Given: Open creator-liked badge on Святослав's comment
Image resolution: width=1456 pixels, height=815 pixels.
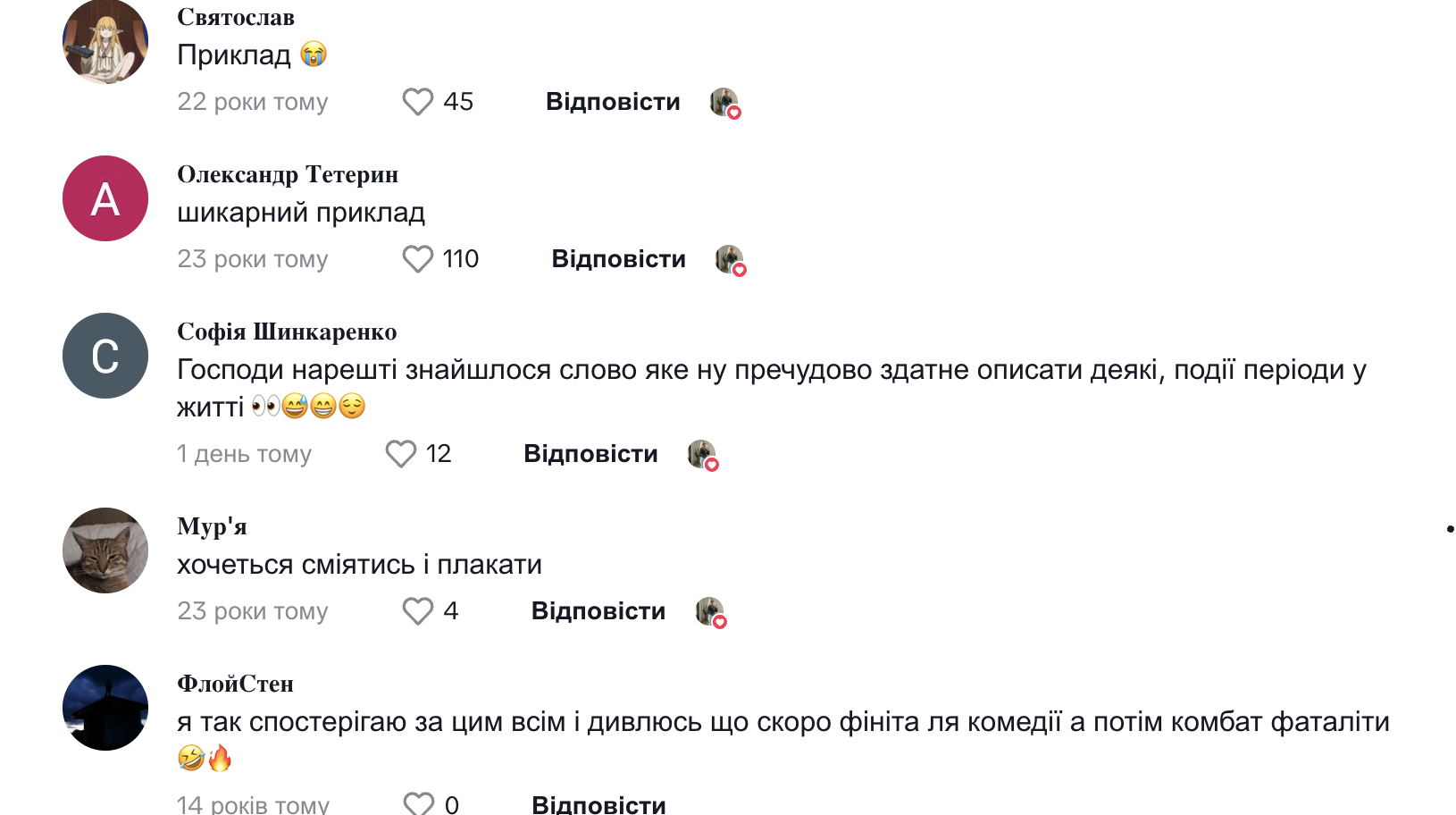Looking at the screenshot, I should (x=724, y=103).
